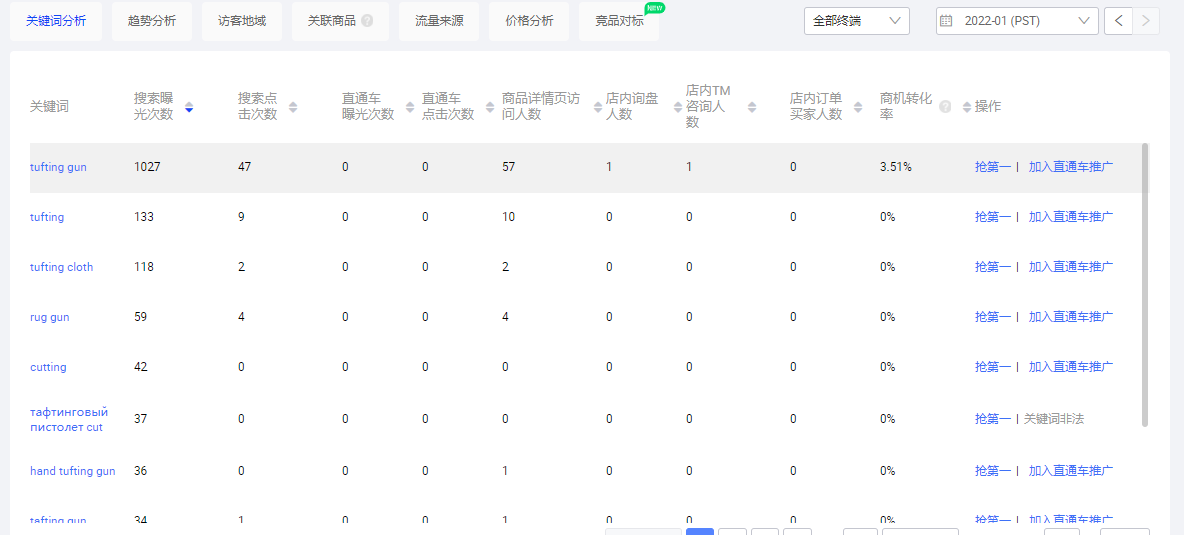The width and height of the screenshot is (1184, 535).
Task: Open the 访客地域 tab
Action: [242, 21]
